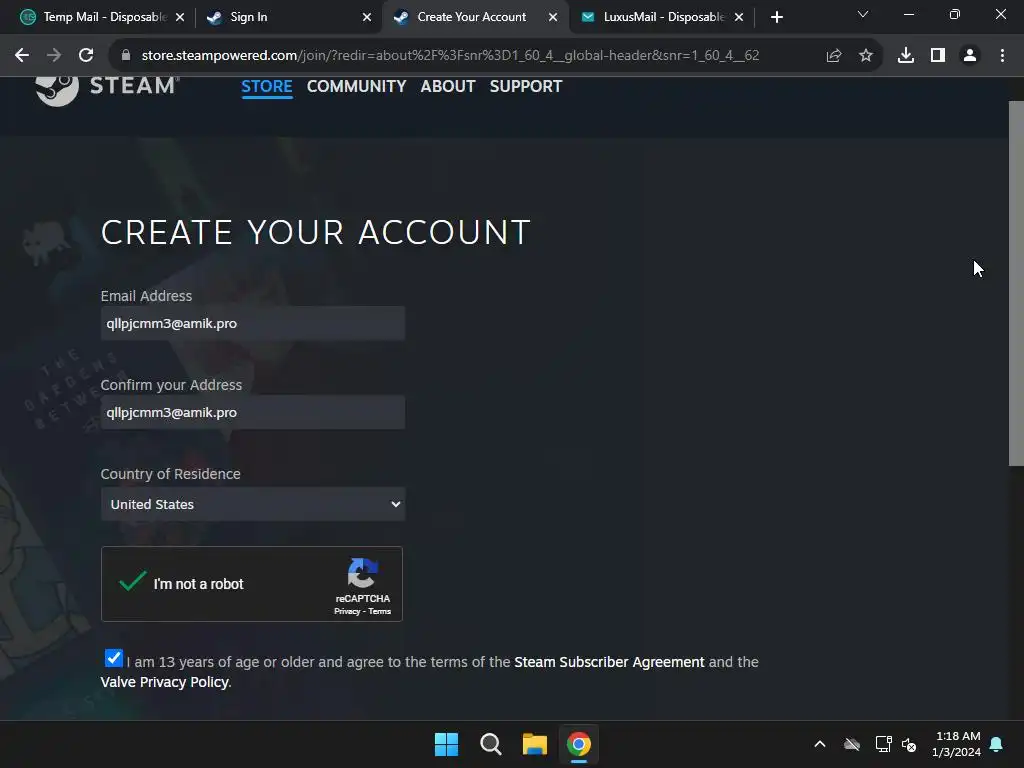Open reCAPTCHA Privacy link
The width and height of the screenshot is (1024, 768).
(347, 612)
